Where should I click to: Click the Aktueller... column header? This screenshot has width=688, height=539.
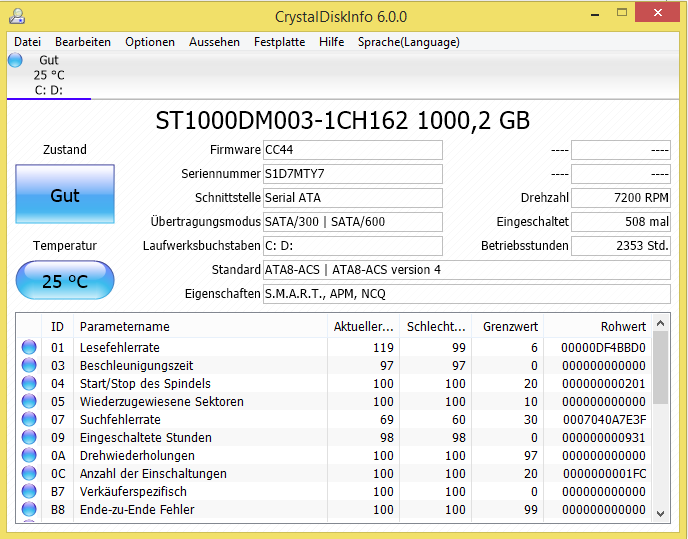pyautogui.click(x=364, y=327)
